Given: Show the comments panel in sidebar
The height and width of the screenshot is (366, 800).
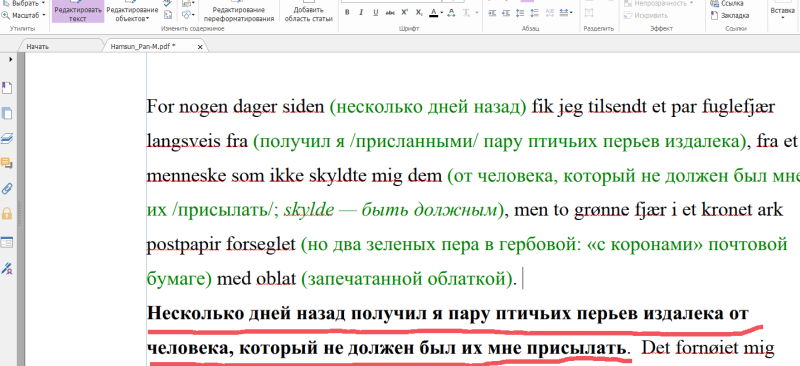Looking at the screenshot, I should click(x=7, y=163).
